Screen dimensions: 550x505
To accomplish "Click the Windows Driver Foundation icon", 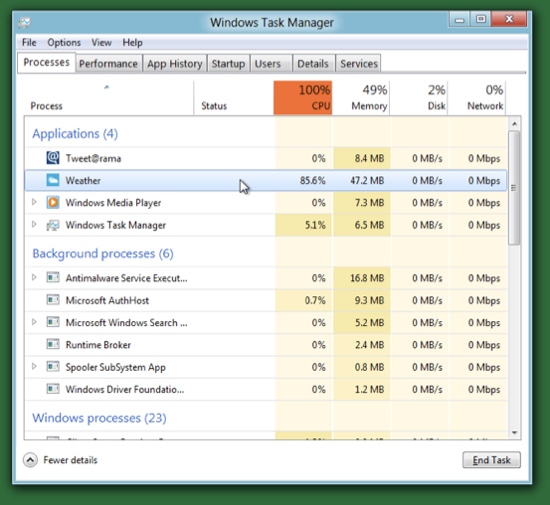I will coord(53,389).
